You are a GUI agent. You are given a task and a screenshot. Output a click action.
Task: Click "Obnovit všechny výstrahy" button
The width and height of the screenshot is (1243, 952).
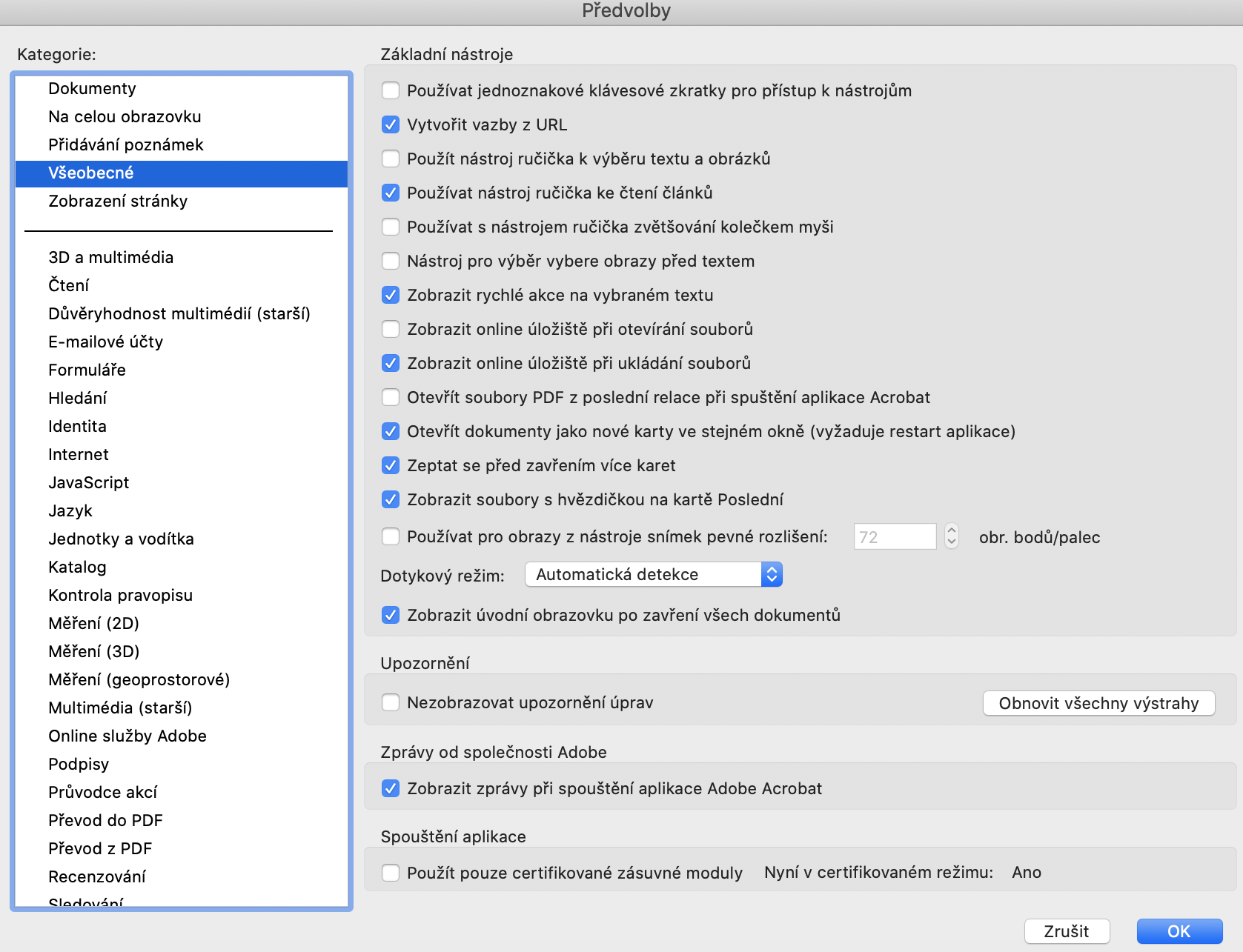1098,703
